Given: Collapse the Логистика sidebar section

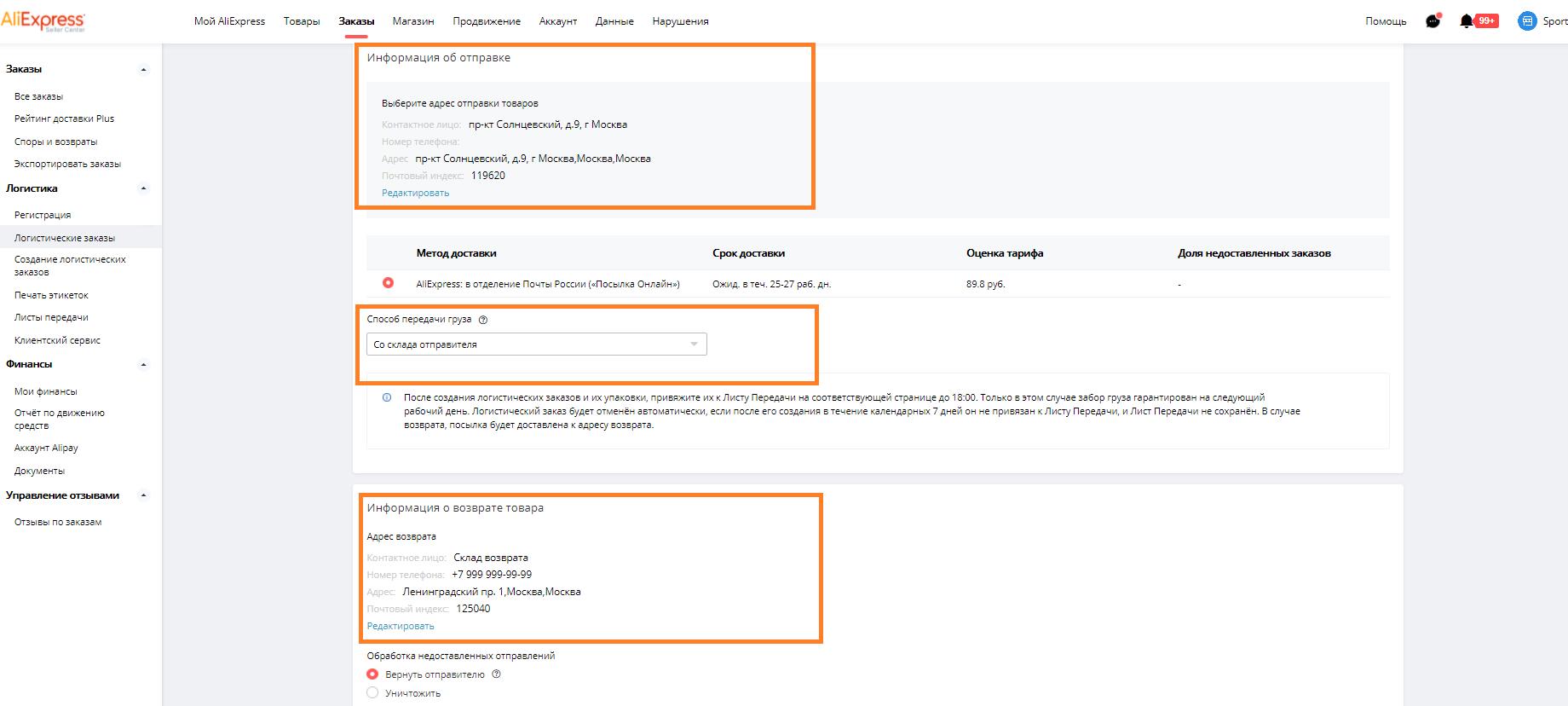Looking at the screenshot, I should tap(143, 188).
